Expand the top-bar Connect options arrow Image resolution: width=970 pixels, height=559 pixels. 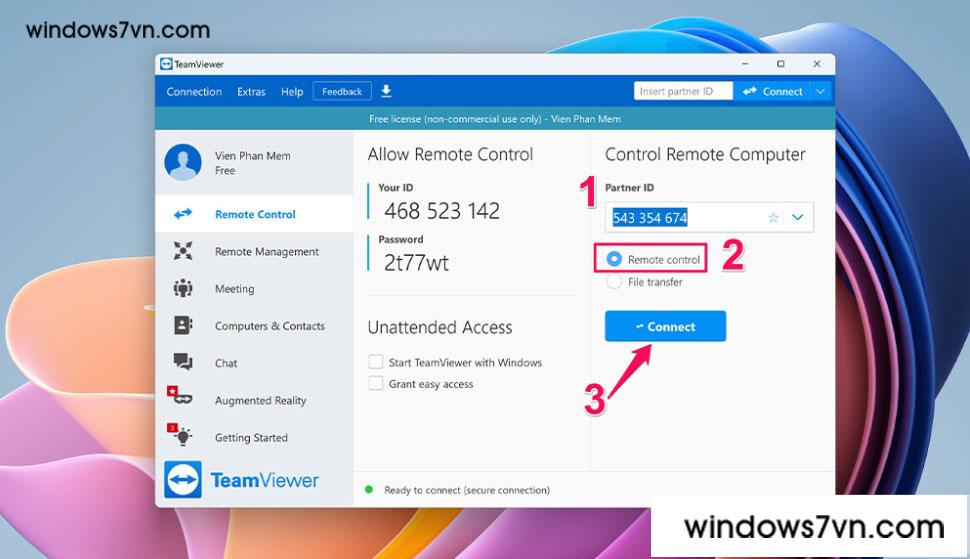point(820,92)
